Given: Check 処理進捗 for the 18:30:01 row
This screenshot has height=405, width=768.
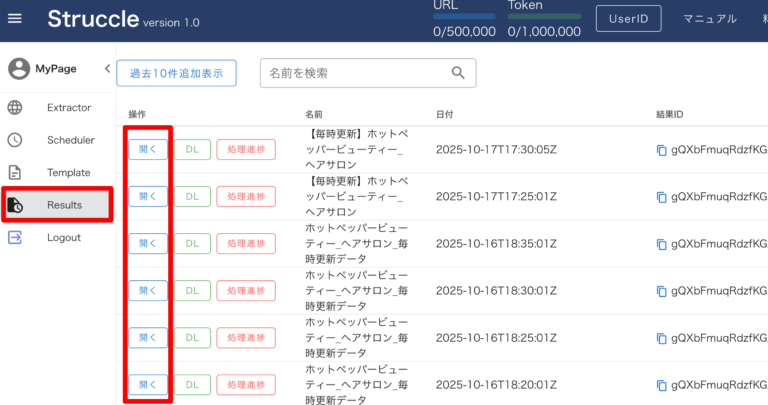Looking at the screenshot, I should 245,290.
